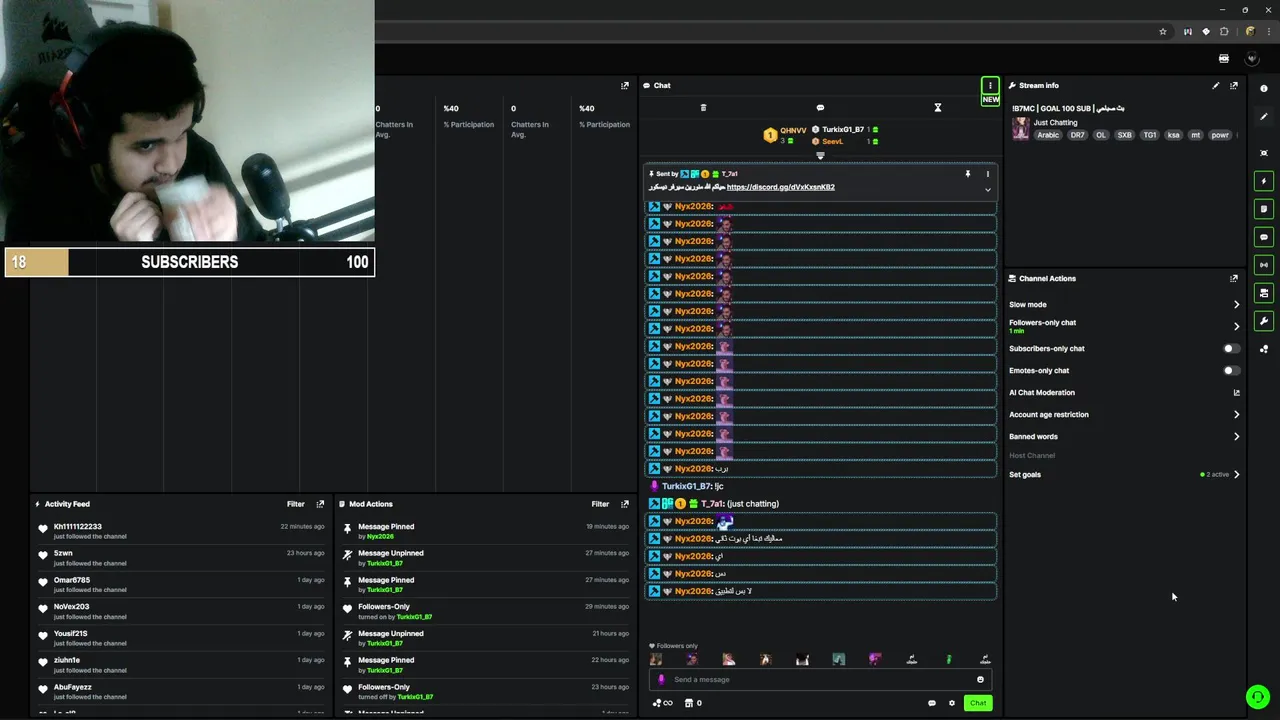The height and width of the screenshot is (720, 1280).
Task: Toggle the wrench widget in right sidebar
Action: [1264, 321]
